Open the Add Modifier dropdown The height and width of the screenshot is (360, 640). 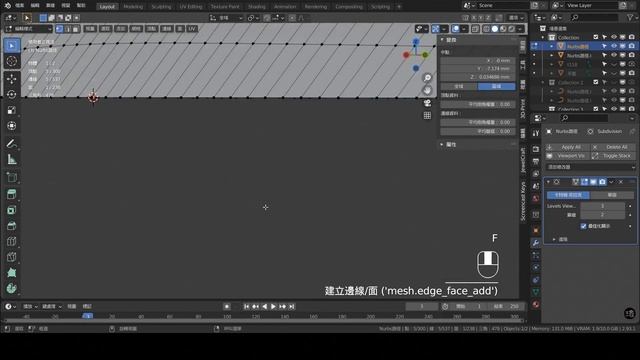click(x=591, y=167)
